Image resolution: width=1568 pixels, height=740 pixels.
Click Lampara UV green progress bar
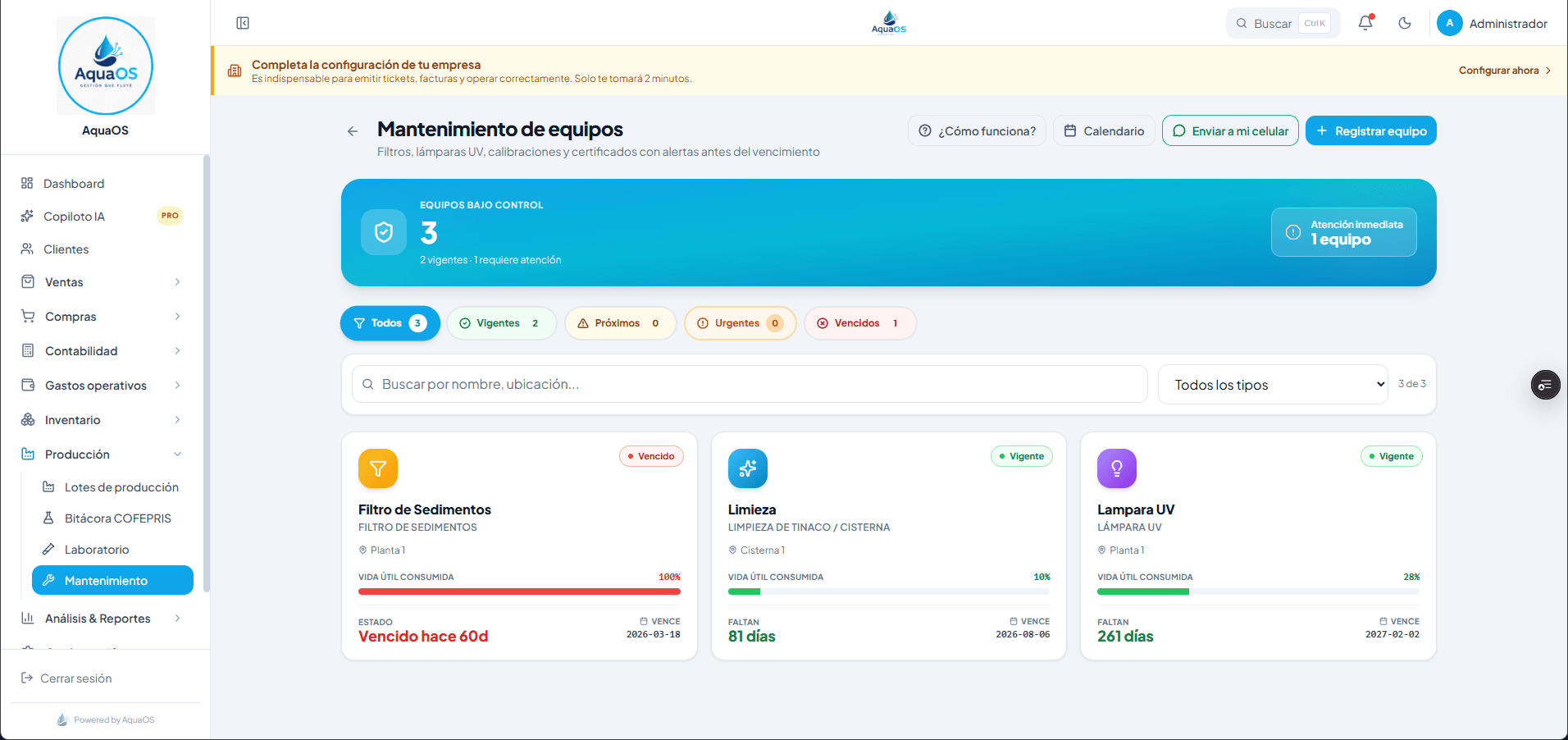[x=1143, y=592]
